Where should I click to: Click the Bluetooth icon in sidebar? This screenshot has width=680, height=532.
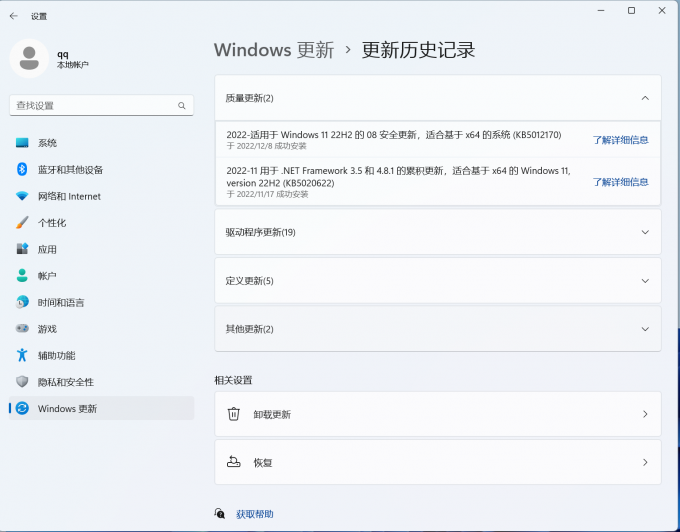22,169
